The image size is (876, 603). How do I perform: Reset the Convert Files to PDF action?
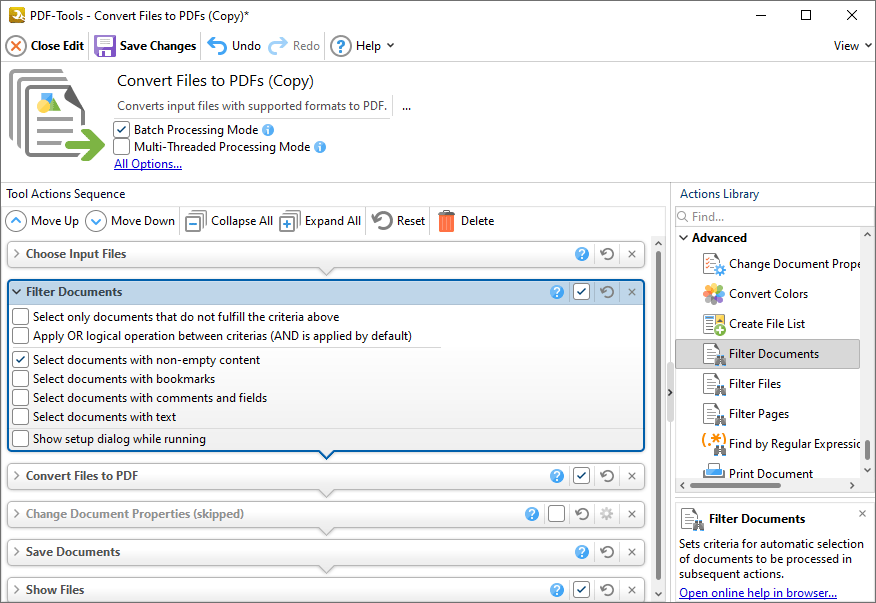[607, 476]
